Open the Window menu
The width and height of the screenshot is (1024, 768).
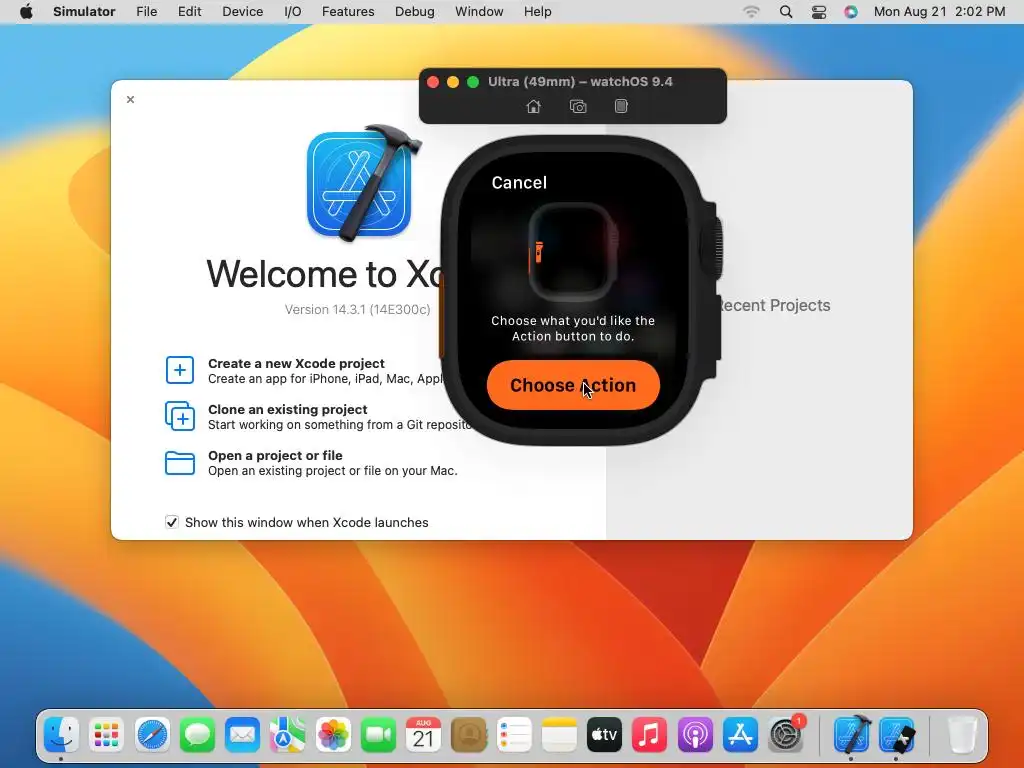(479, 12)
